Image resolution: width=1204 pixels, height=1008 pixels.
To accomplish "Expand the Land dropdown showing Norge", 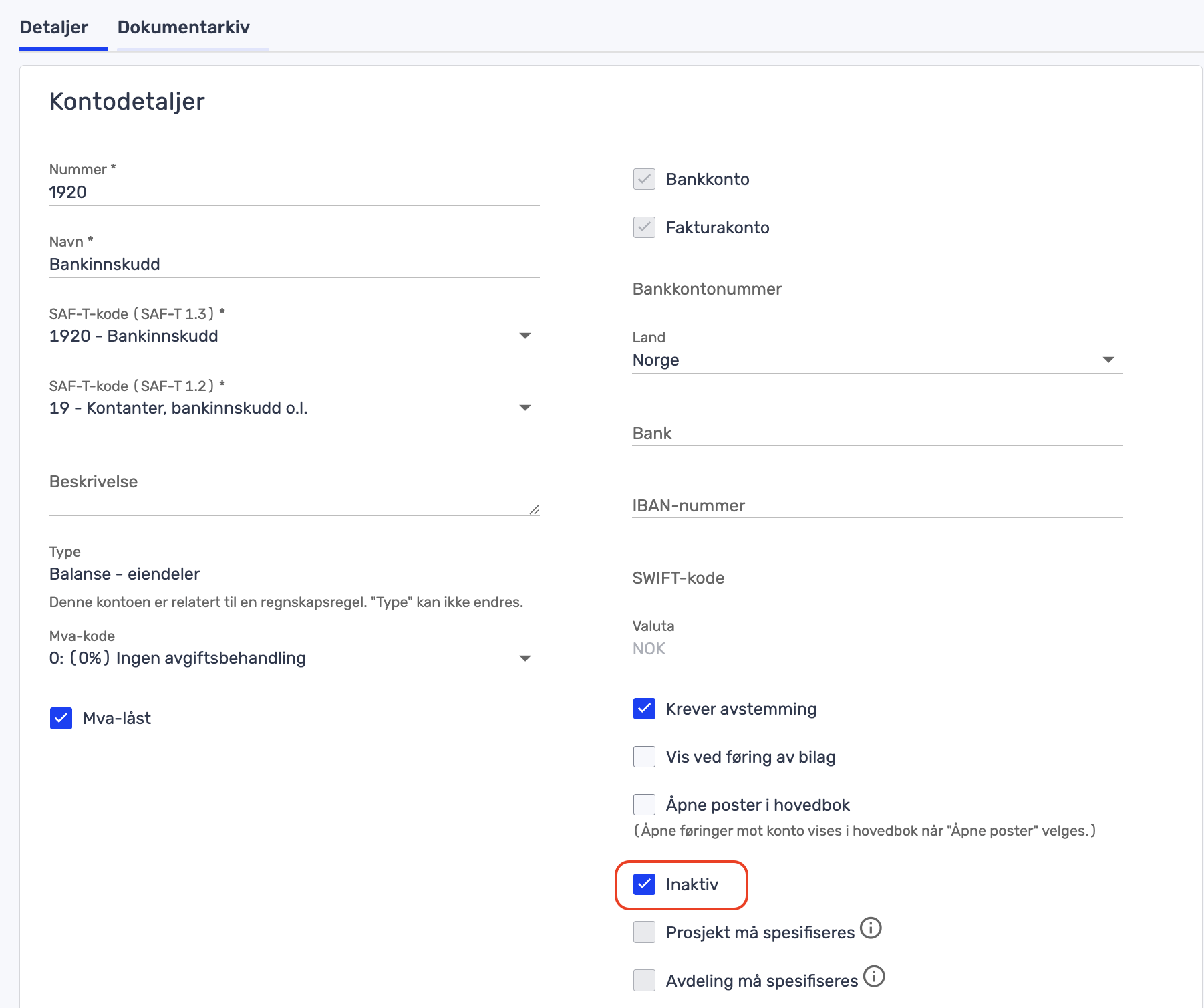I will click(x=1108, y=360).
